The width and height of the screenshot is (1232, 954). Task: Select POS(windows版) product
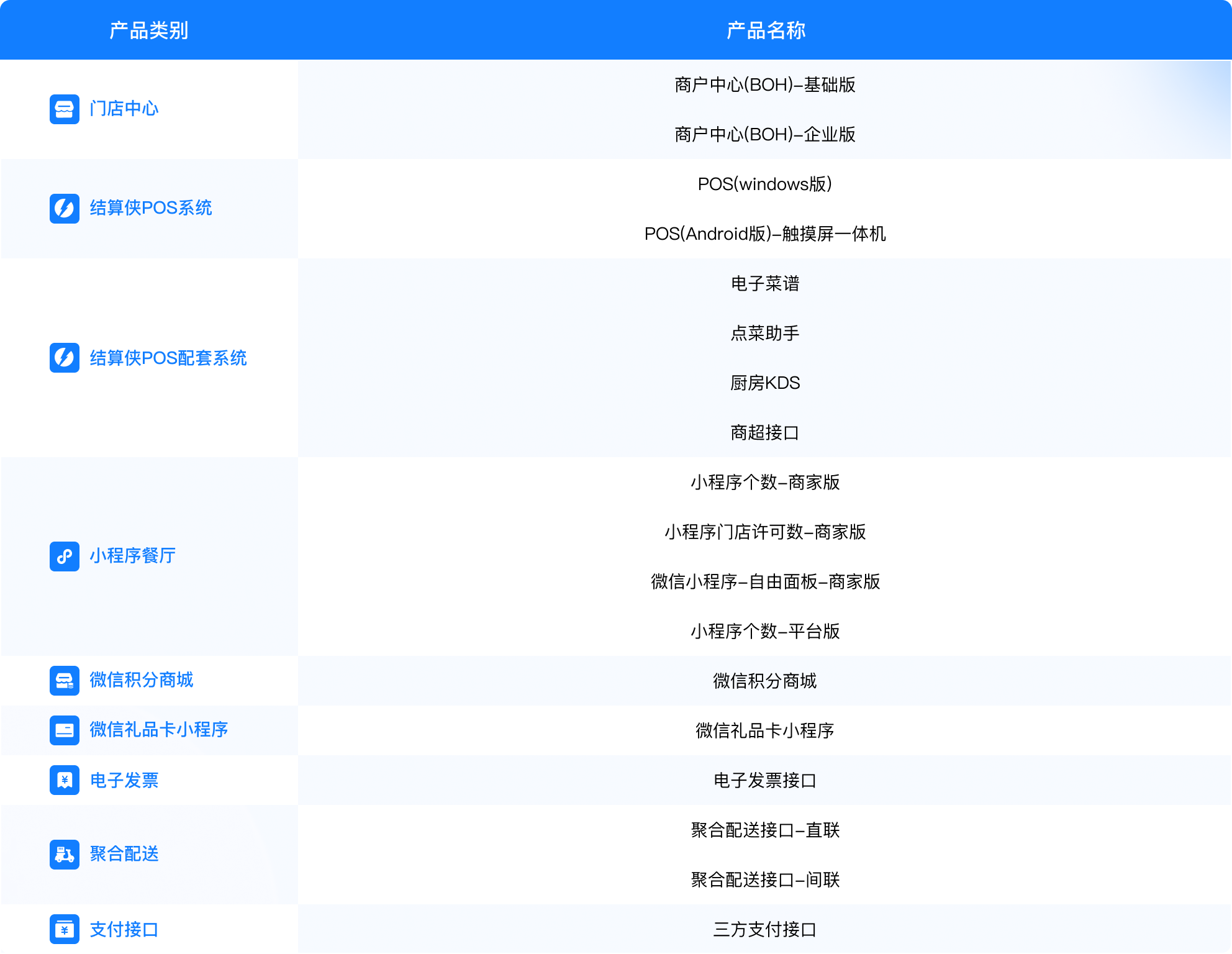(x=765, y=184)
